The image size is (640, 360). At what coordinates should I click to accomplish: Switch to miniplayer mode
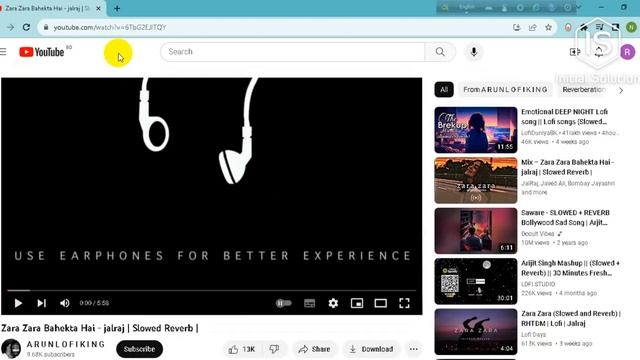(x=357, y=303)
